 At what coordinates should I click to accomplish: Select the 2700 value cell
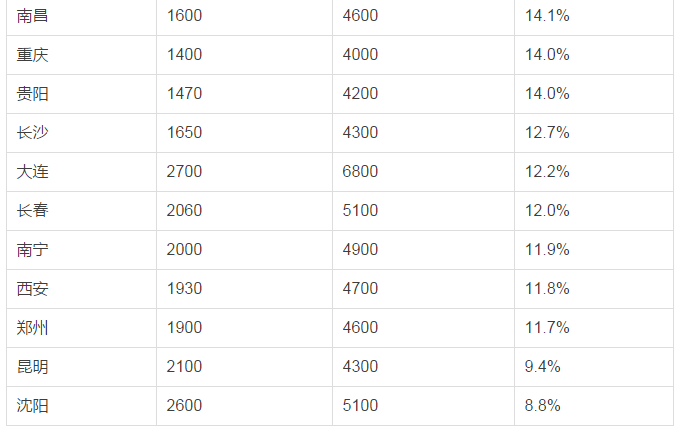pos(184,172)
